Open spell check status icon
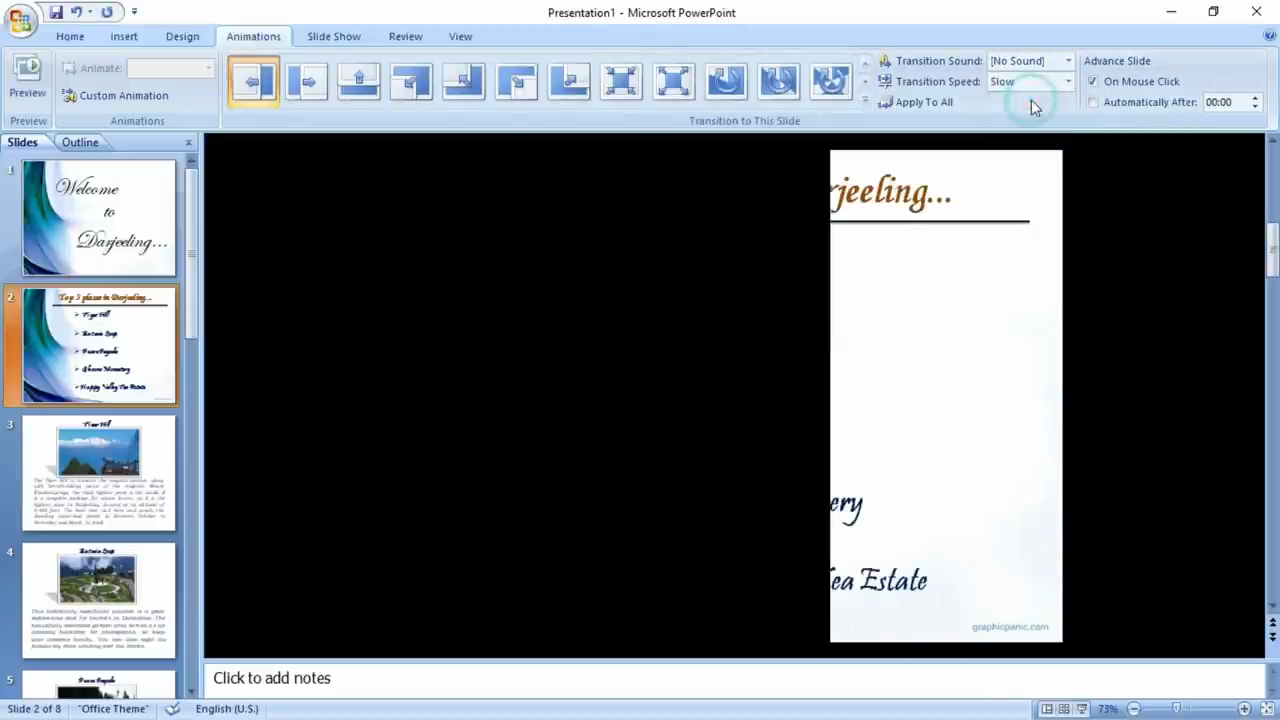Viewport: 1280px width, 720px height. [x=172, y=709]
